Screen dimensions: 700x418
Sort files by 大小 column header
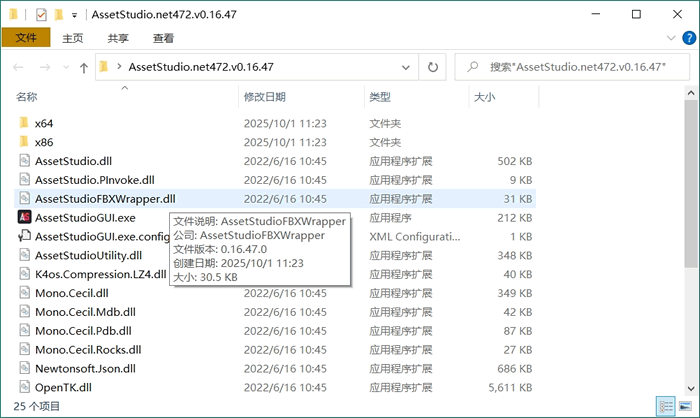484,97
